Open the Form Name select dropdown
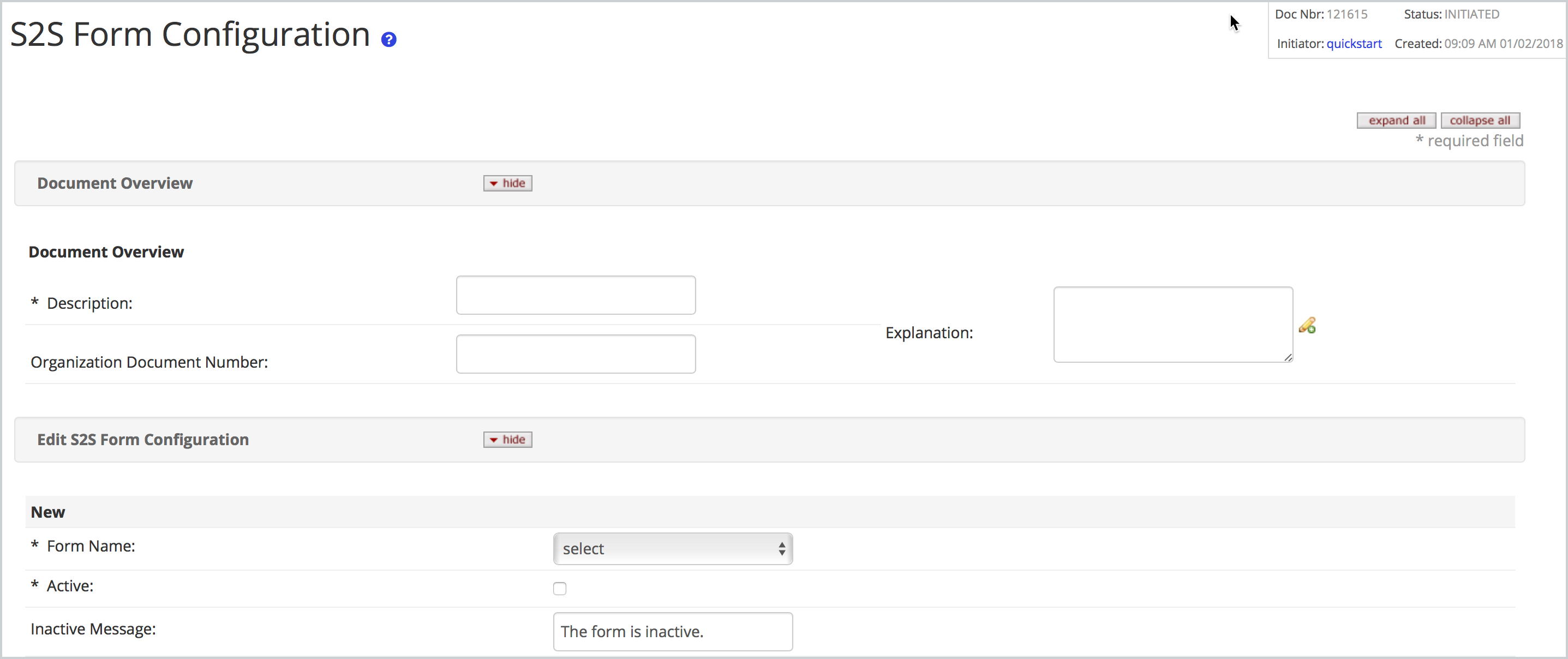 (672, 548)
